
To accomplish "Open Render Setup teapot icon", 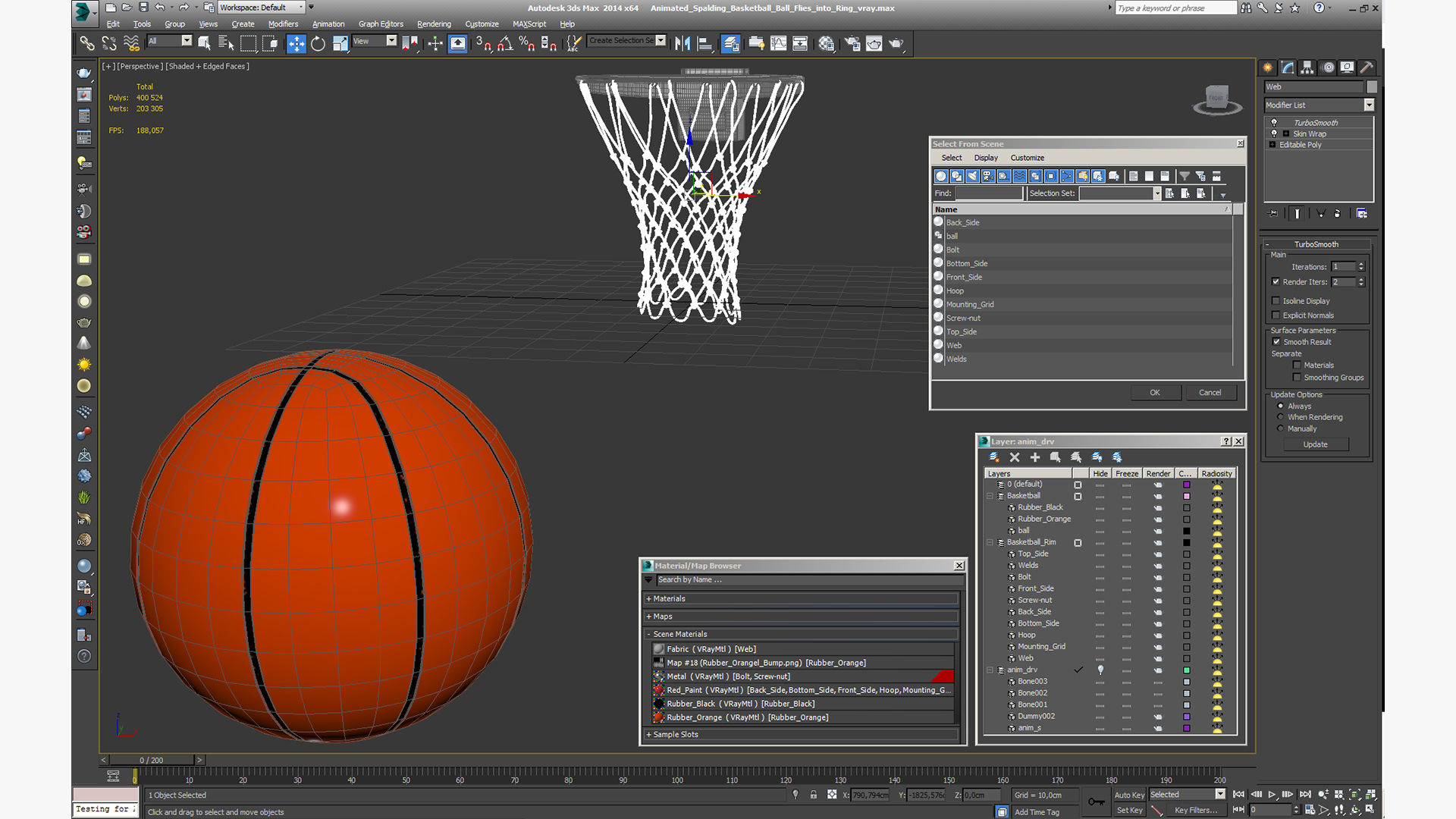I will 852,44.
